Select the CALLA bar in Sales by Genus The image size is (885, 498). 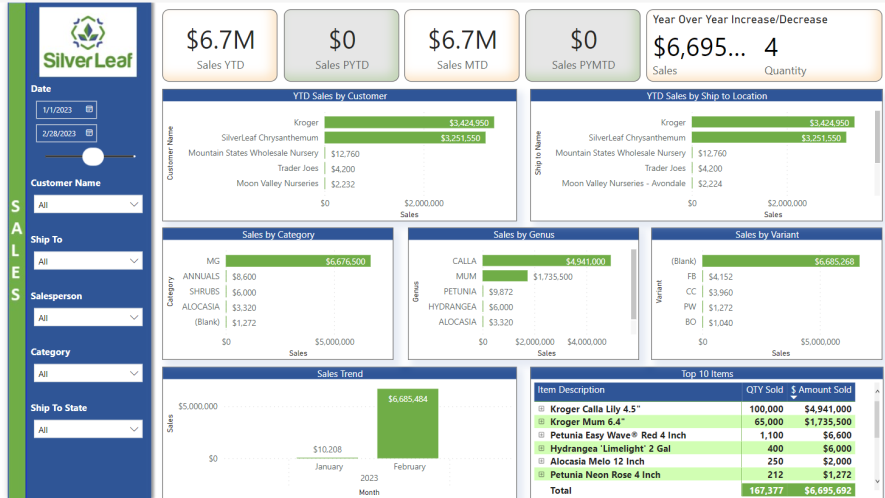[546, 261]
